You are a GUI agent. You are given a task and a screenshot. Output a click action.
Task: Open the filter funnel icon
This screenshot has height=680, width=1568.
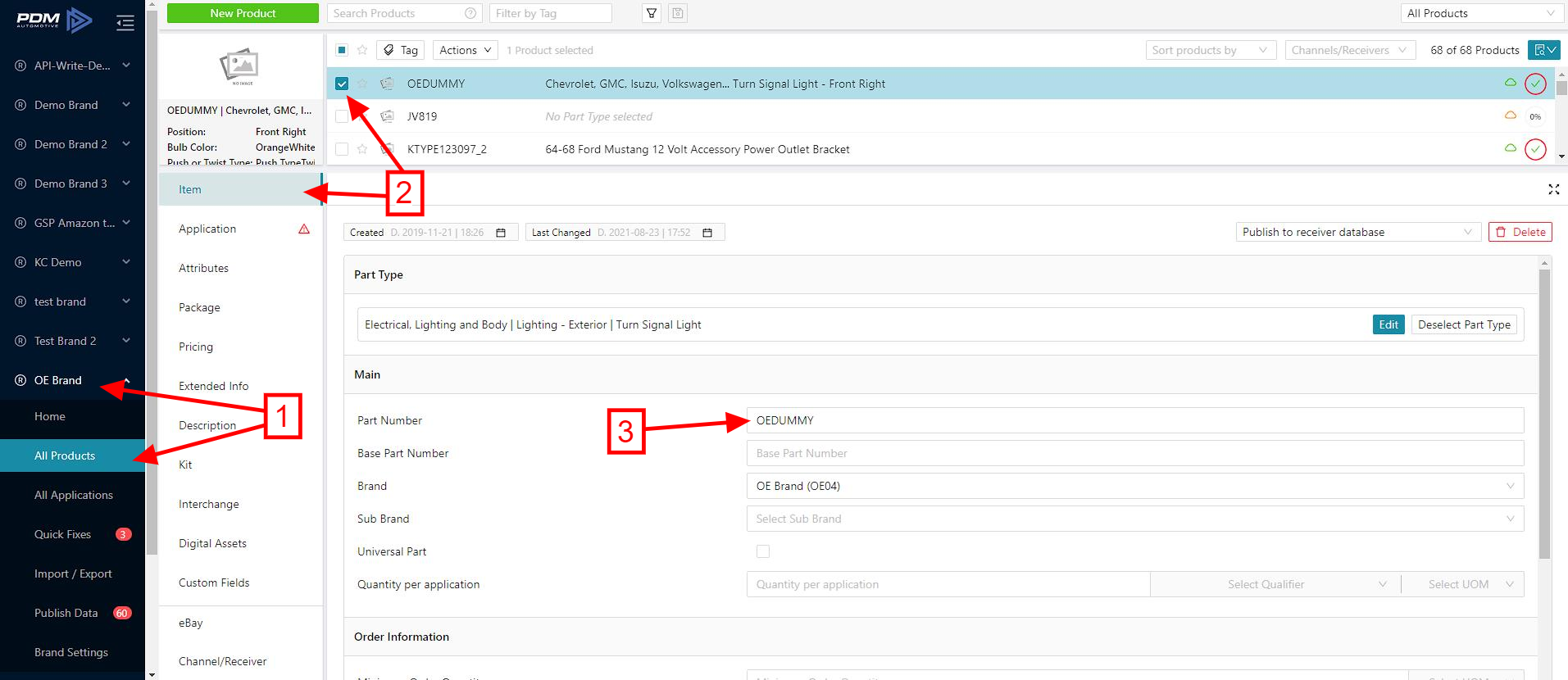[652, 13]
